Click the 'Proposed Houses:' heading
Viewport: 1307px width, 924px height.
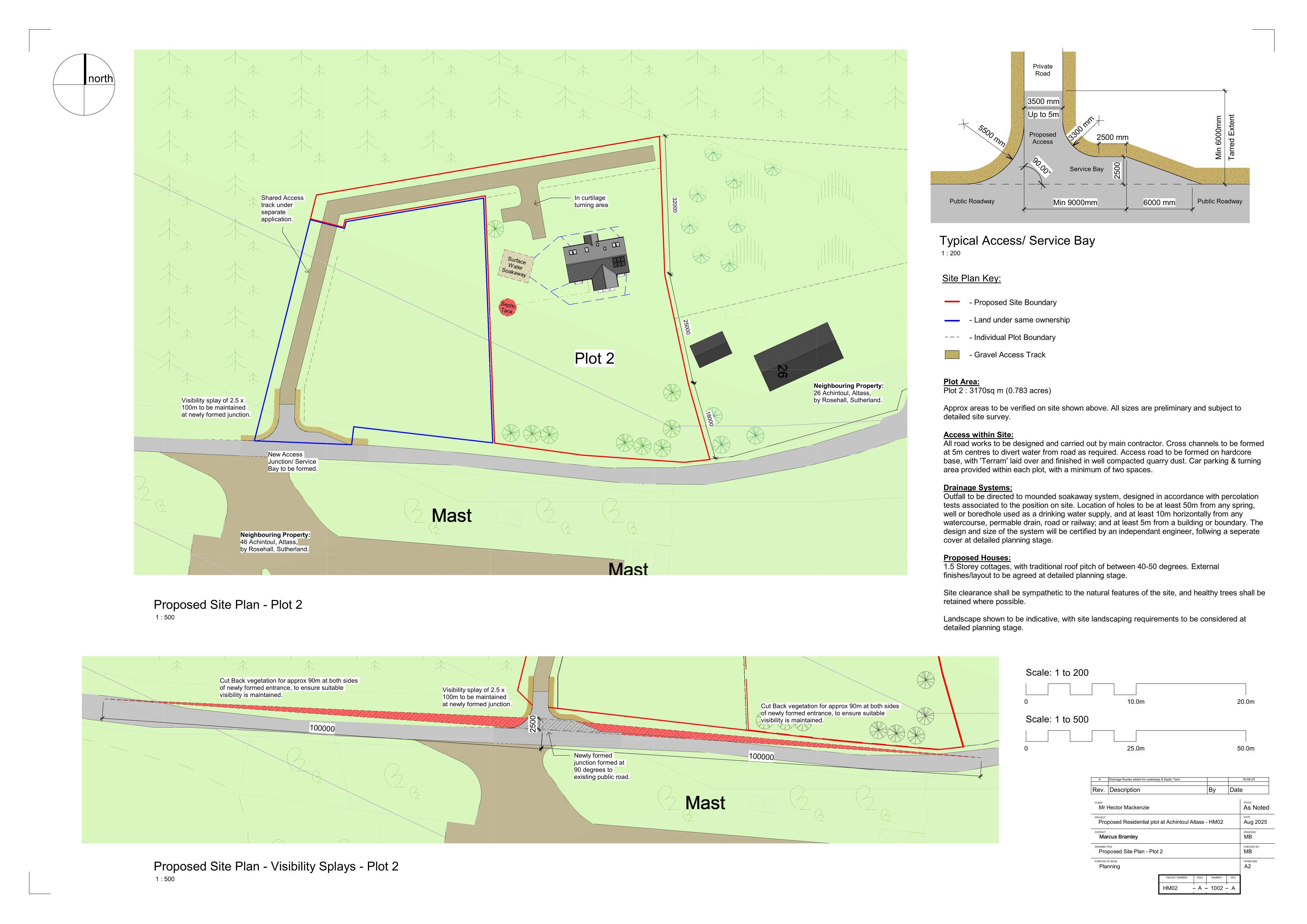[x=977, y=558]
